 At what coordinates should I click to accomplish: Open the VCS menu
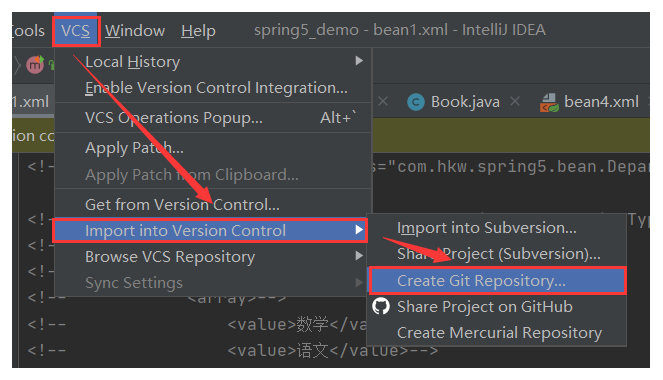tap(76, 31)
